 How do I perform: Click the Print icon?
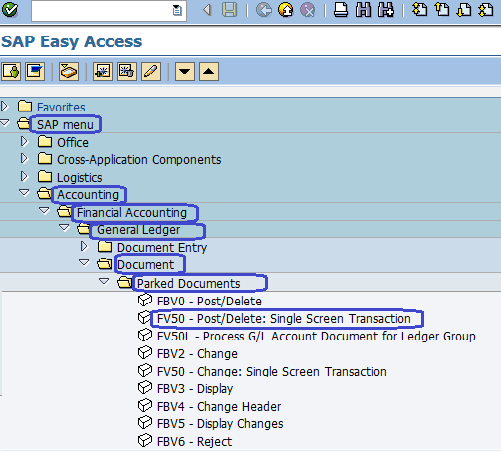(x=341, y=10)
